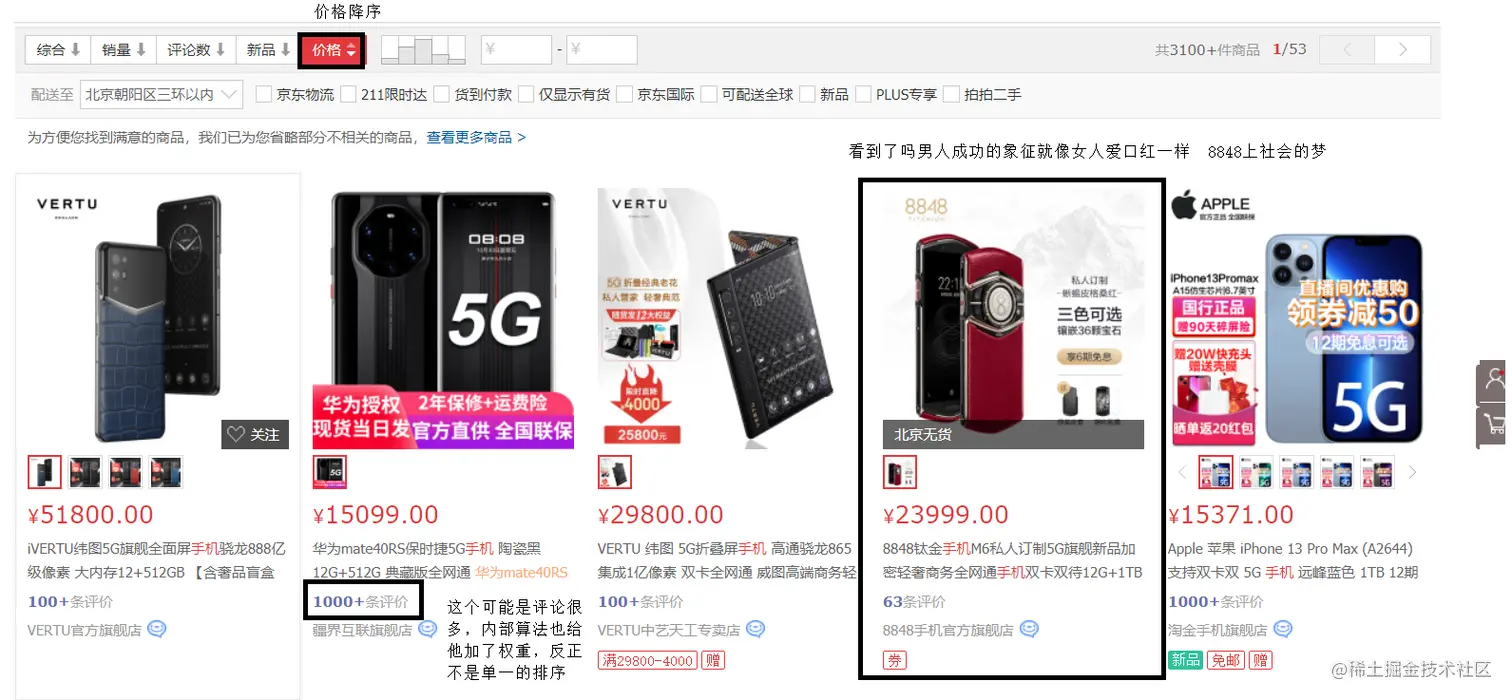Open the user profile sidebar icon
Screen dimensions: 1512x700
1495,381
